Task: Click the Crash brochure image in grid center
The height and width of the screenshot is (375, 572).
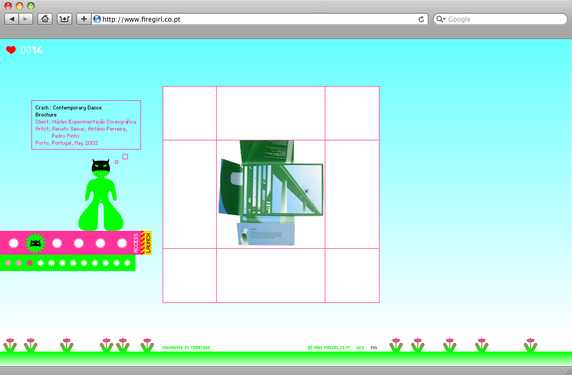Action: [271, 193]
